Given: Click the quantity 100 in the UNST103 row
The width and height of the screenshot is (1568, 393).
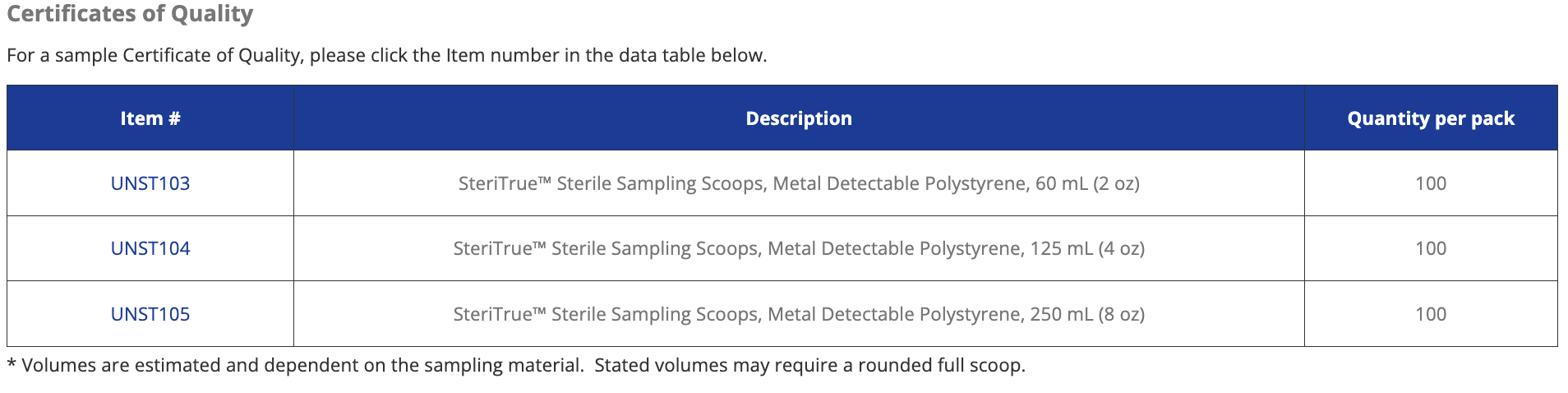Looking at the screenshot, I should tap(1430, 183).
